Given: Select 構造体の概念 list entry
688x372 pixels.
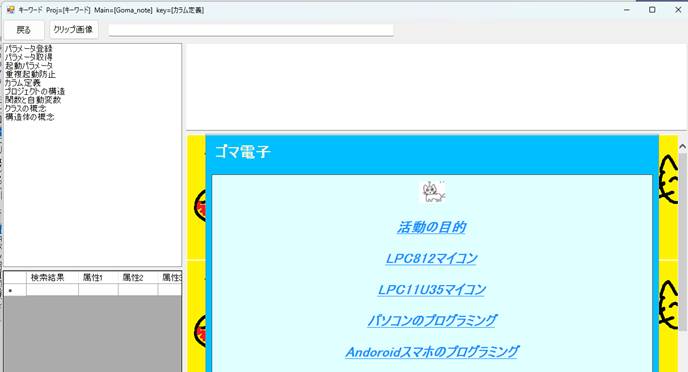Looking at the screenshot, I should [x=29, y=117].
